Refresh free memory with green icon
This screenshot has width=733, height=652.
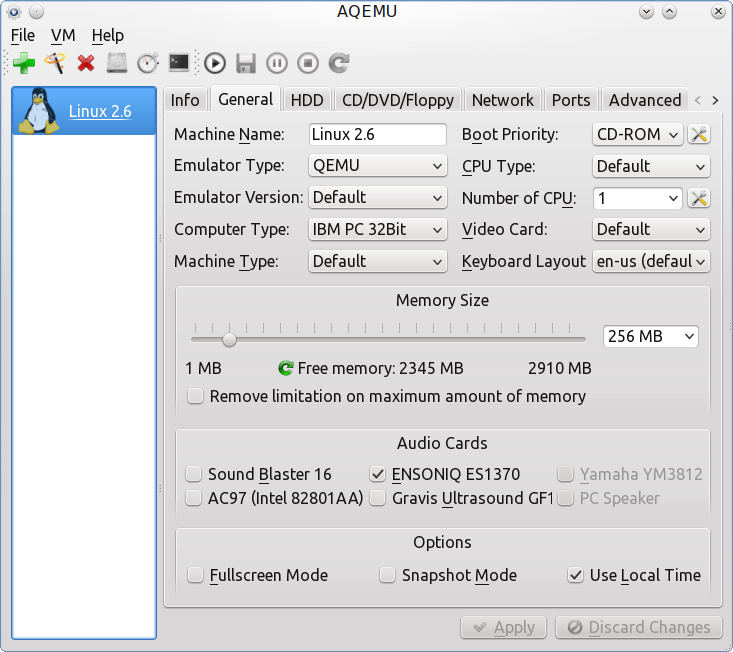286,368
